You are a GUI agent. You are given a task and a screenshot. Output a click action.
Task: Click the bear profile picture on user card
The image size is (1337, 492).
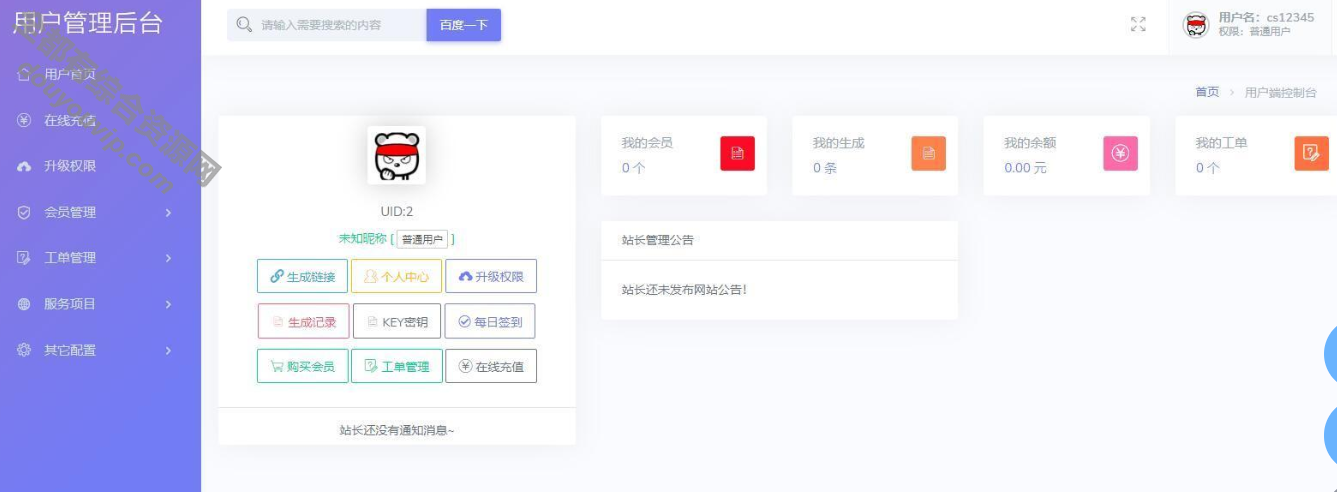coord(397,155)
